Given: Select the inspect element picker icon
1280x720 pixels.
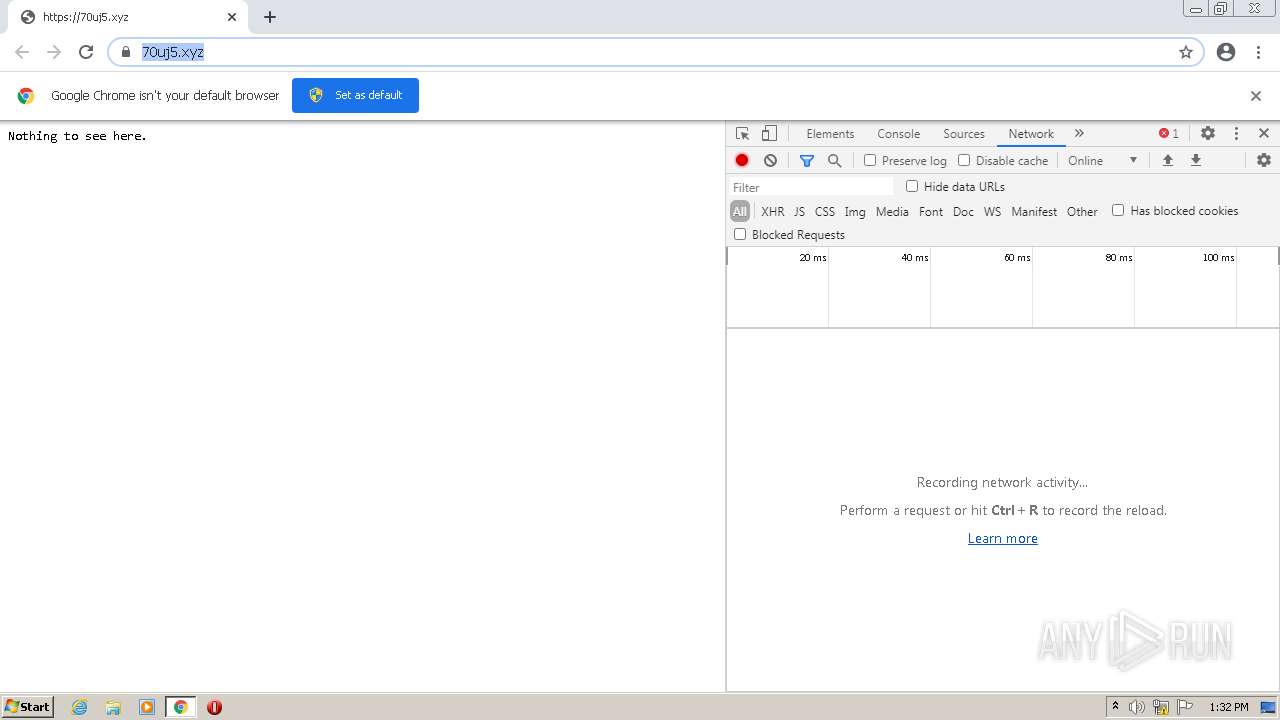Looking at the screenshot, I should coord(742,133).
